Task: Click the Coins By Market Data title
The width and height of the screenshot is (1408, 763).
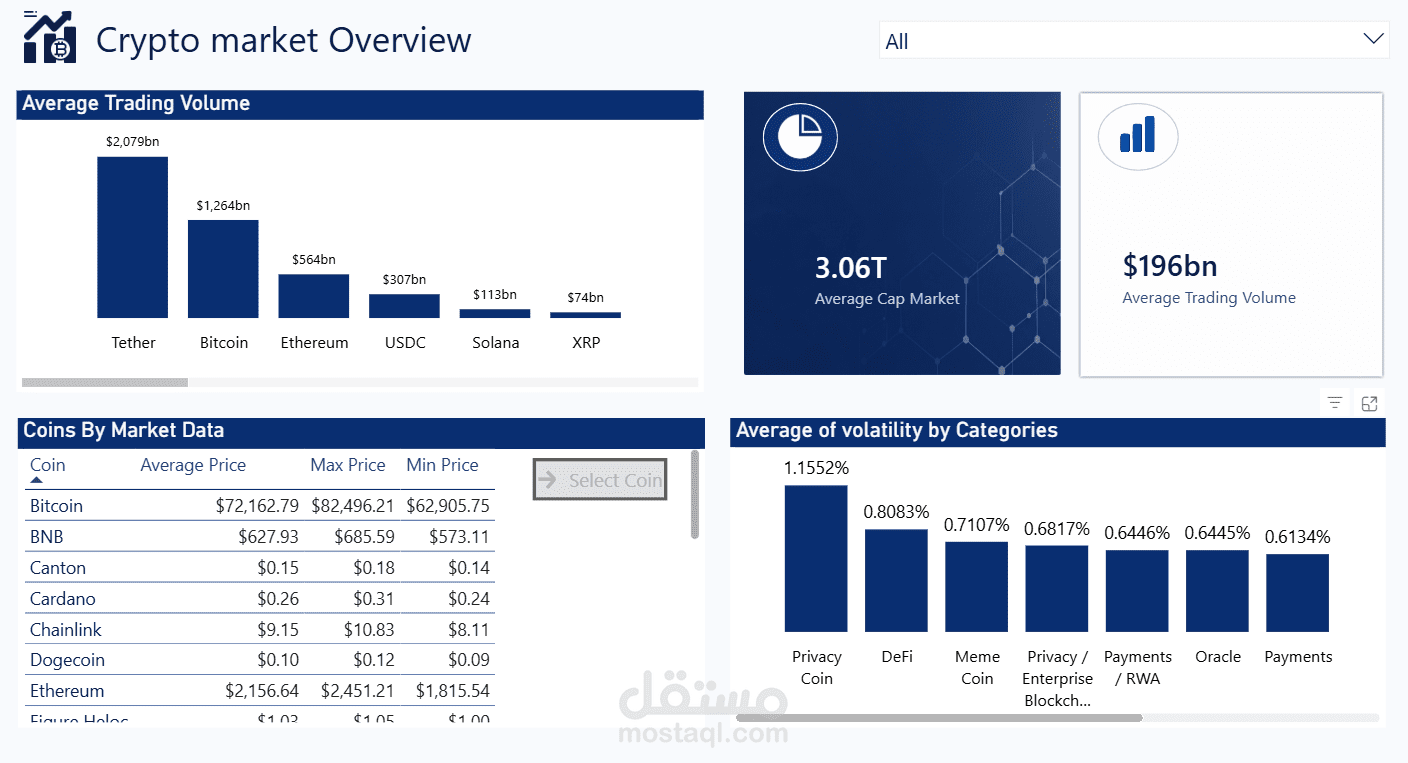Action: [123, 431]
